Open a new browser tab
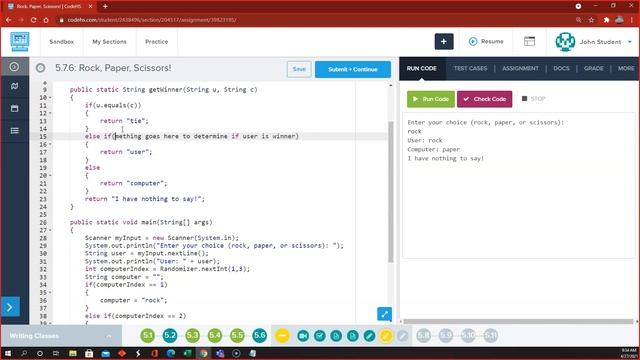Screen dimensions: 640x360 pyautogui.click(x=105, y=6)
